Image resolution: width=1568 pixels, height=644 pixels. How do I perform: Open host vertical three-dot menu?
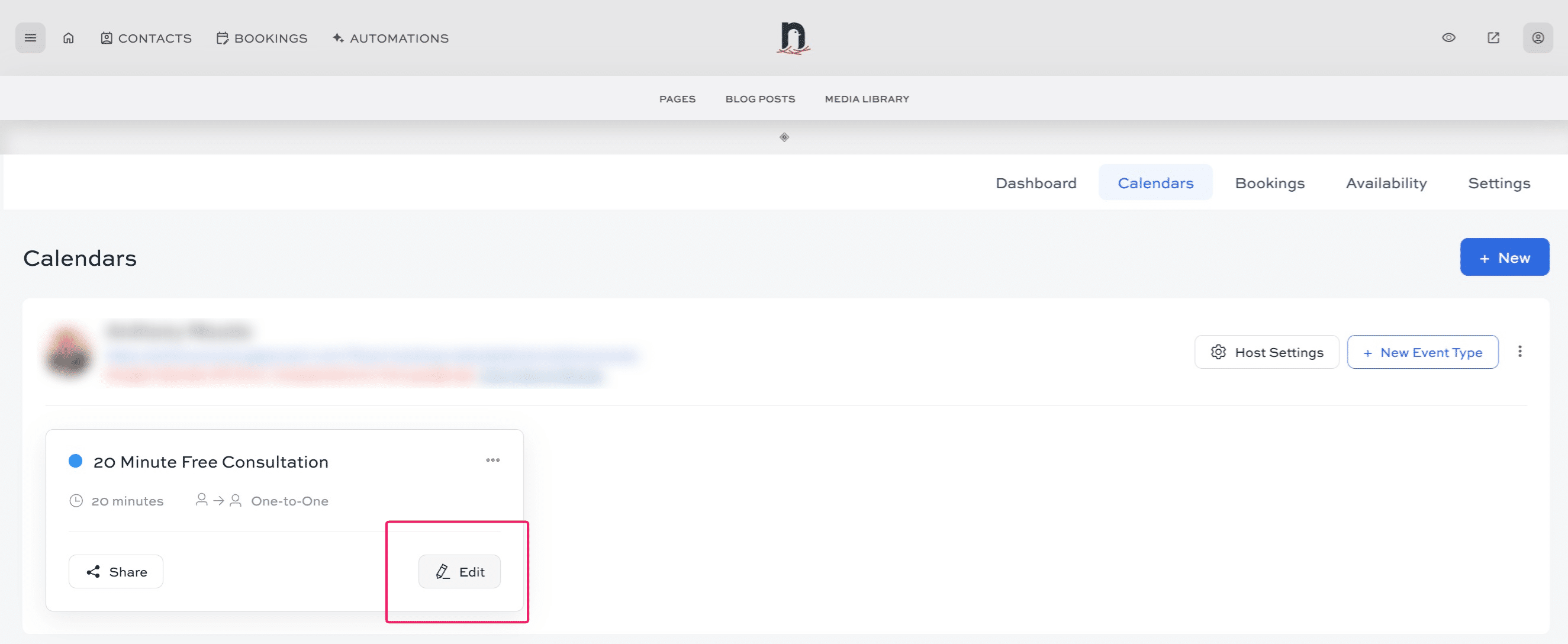(x=1519, y=351)
